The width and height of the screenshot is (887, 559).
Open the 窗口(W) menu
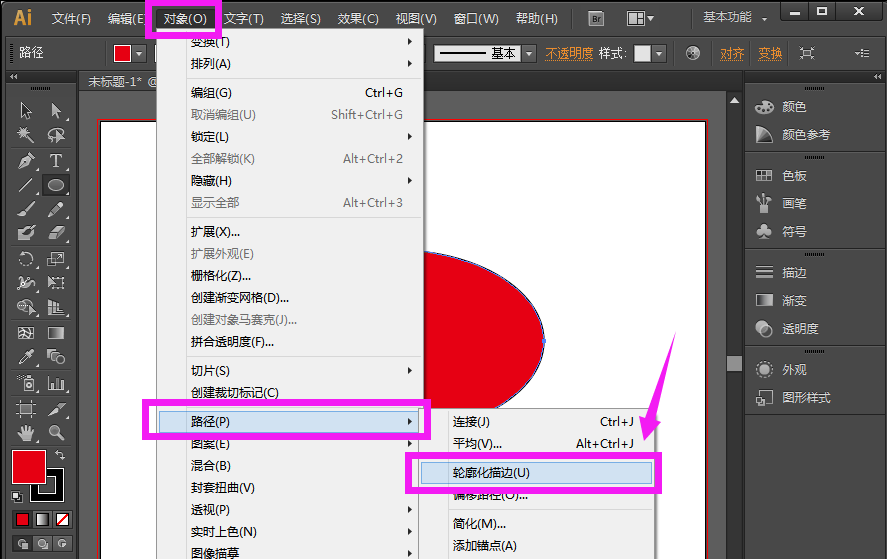(x=476, y=19)
